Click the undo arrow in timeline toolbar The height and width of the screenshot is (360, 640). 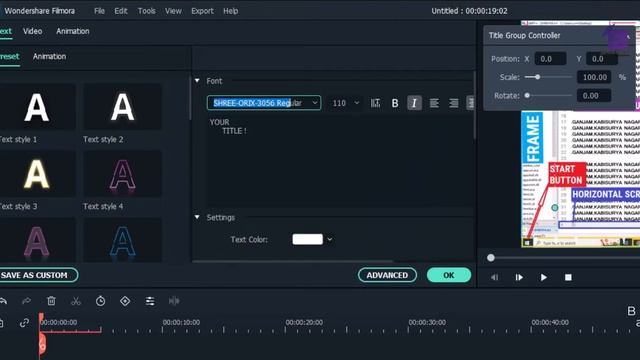coord(3,301)
